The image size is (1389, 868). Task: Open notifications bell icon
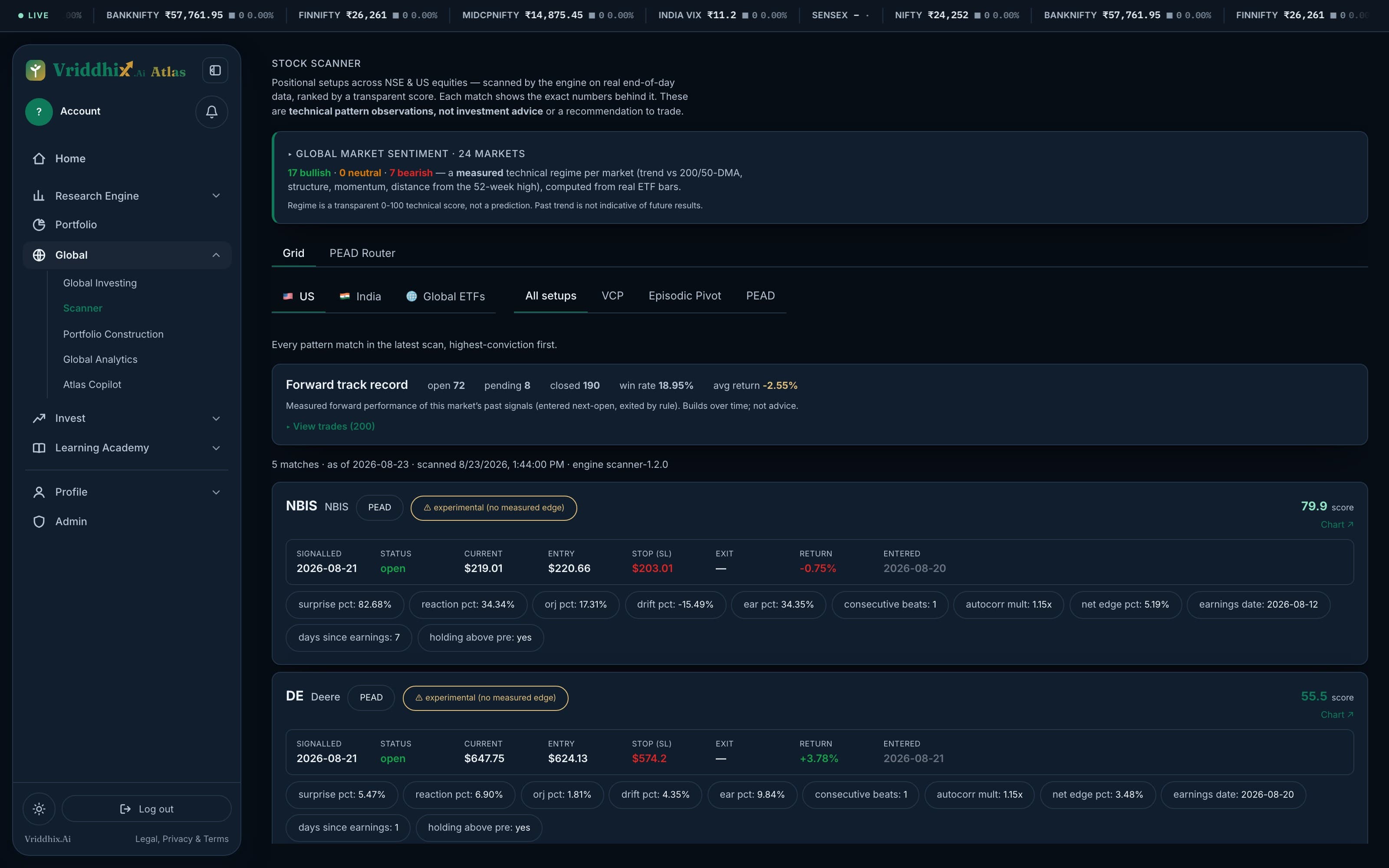click(x=212, y=112)
